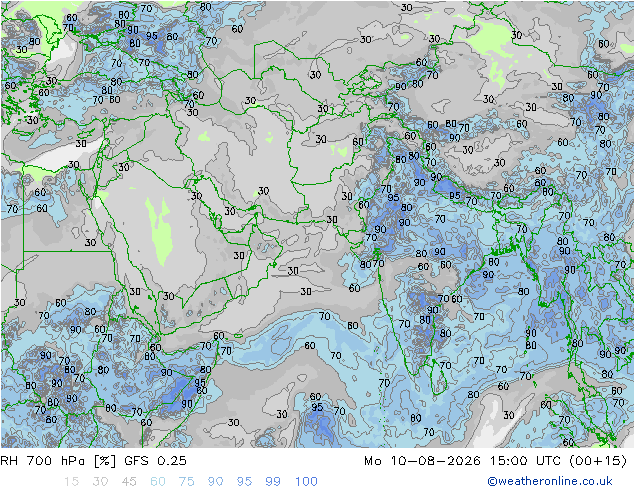Click the 99 value in the color legend
This screenshot has width=634, height=490.
point(273,482)
